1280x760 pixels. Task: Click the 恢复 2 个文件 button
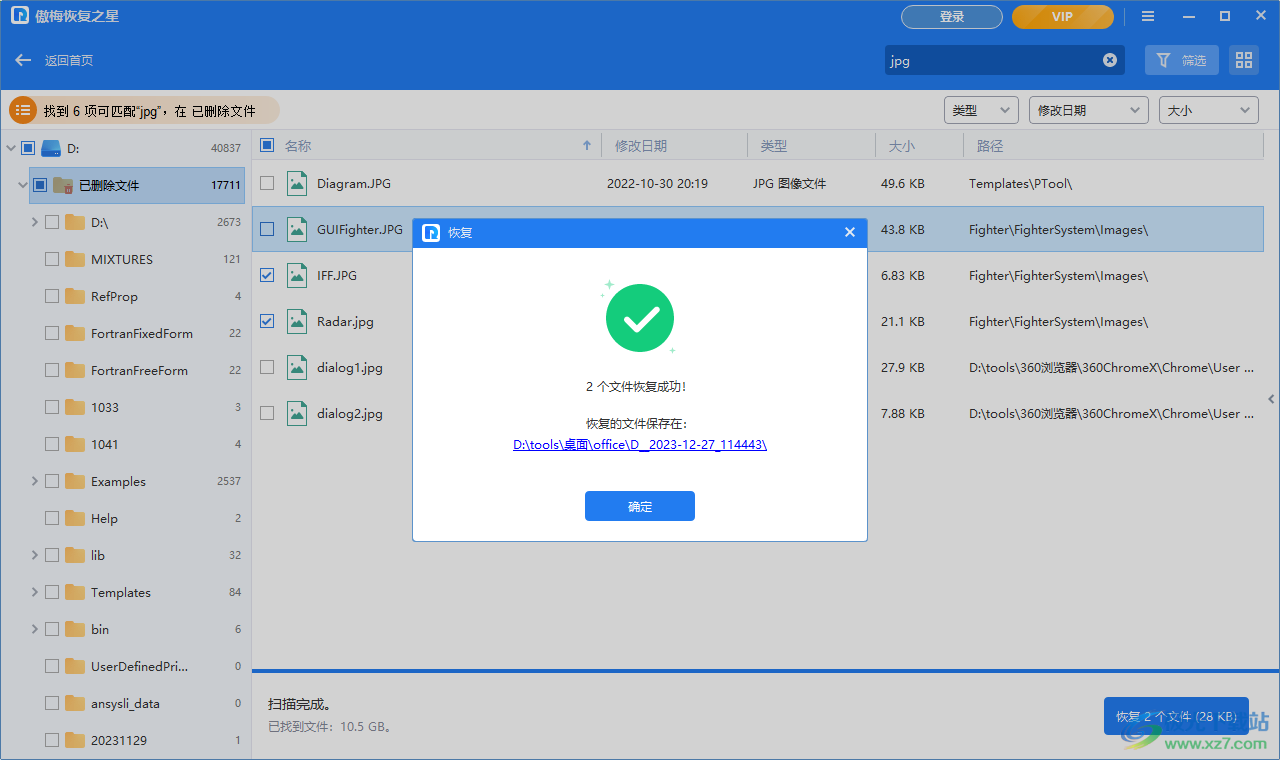[1176, 716]
